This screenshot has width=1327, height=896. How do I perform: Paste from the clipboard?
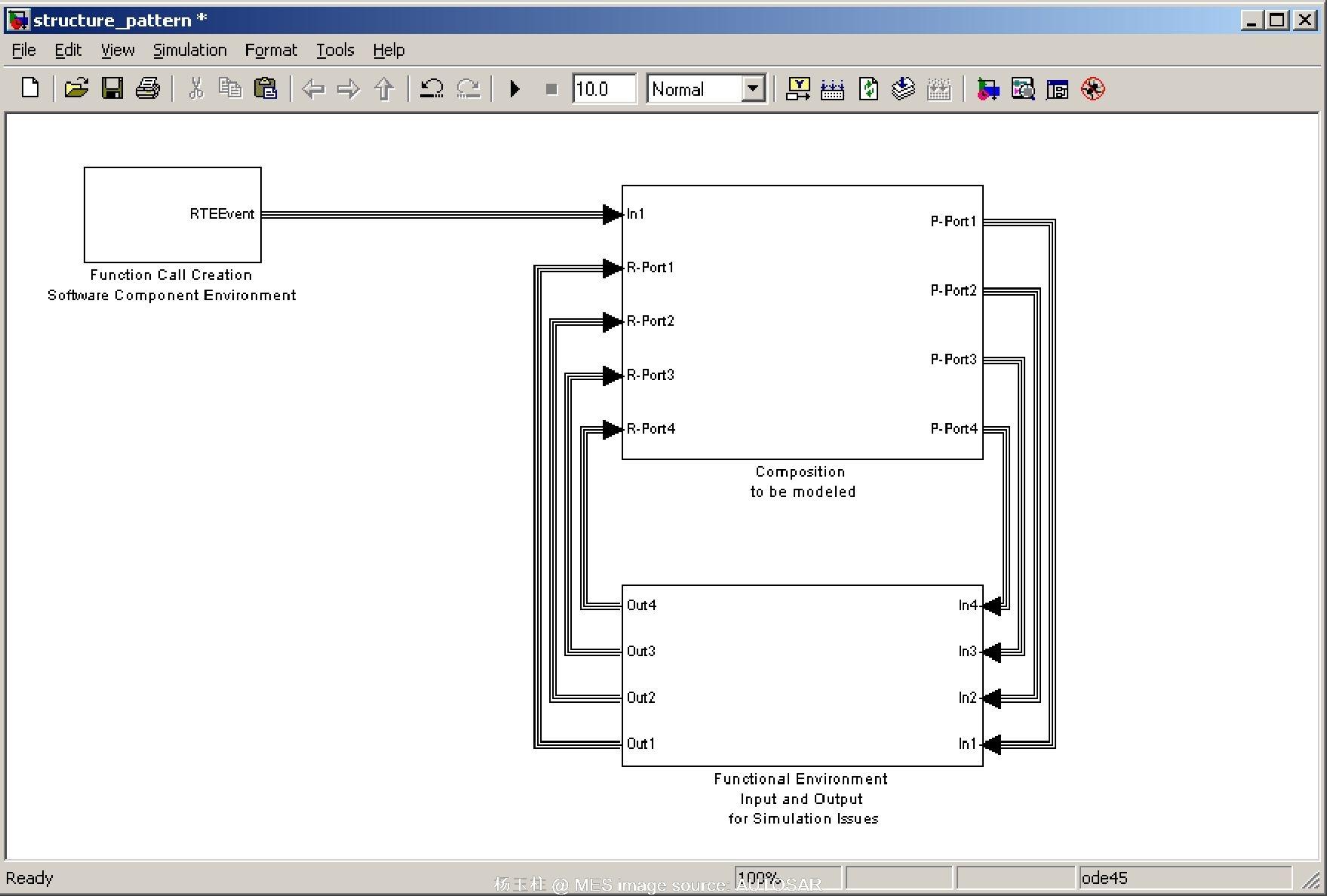(266, 88)
